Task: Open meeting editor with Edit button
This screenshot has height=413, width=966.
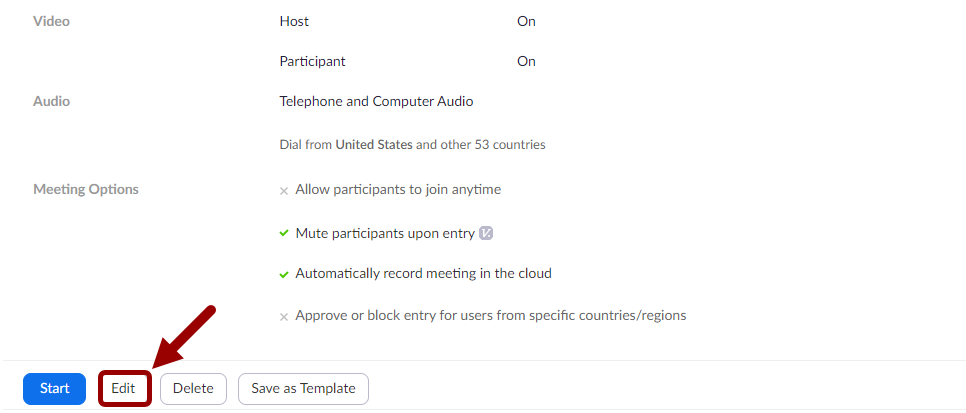Action: click(124, 388)
